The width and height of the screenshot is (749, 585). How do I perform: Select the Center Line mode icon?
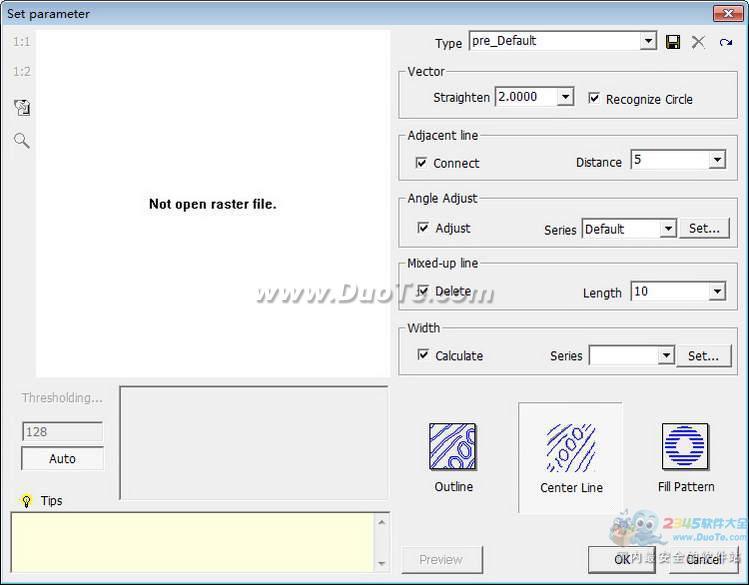click(x=571, y=448)
